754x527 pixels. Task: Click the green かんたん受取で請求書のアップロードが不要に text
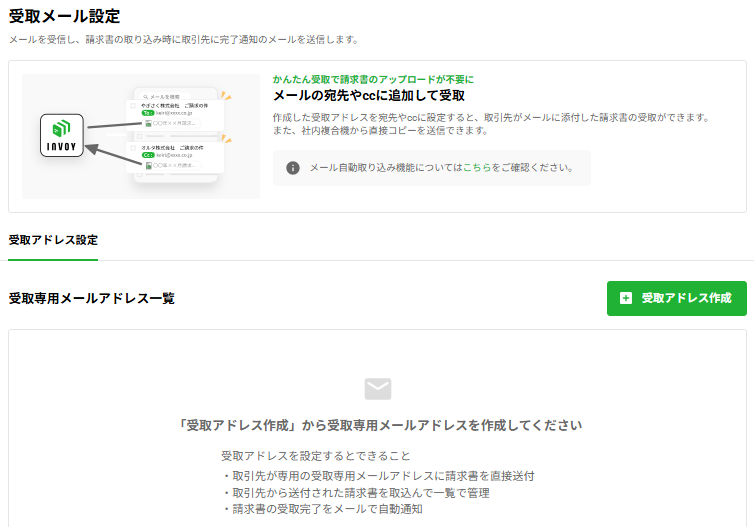click(x=373, y=79)
